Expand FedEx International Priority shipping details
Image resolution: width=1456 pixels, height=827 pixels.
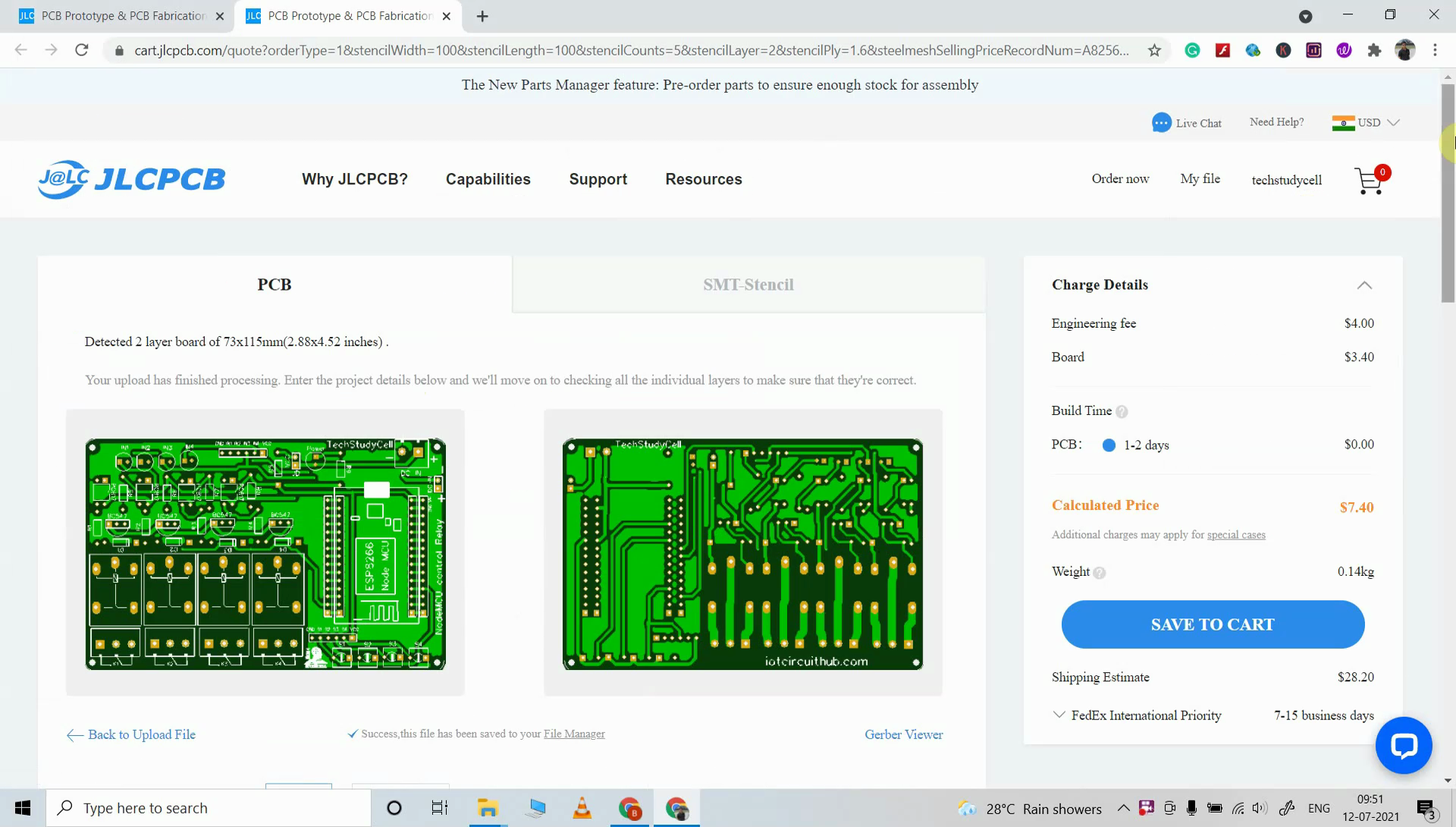1059,715
